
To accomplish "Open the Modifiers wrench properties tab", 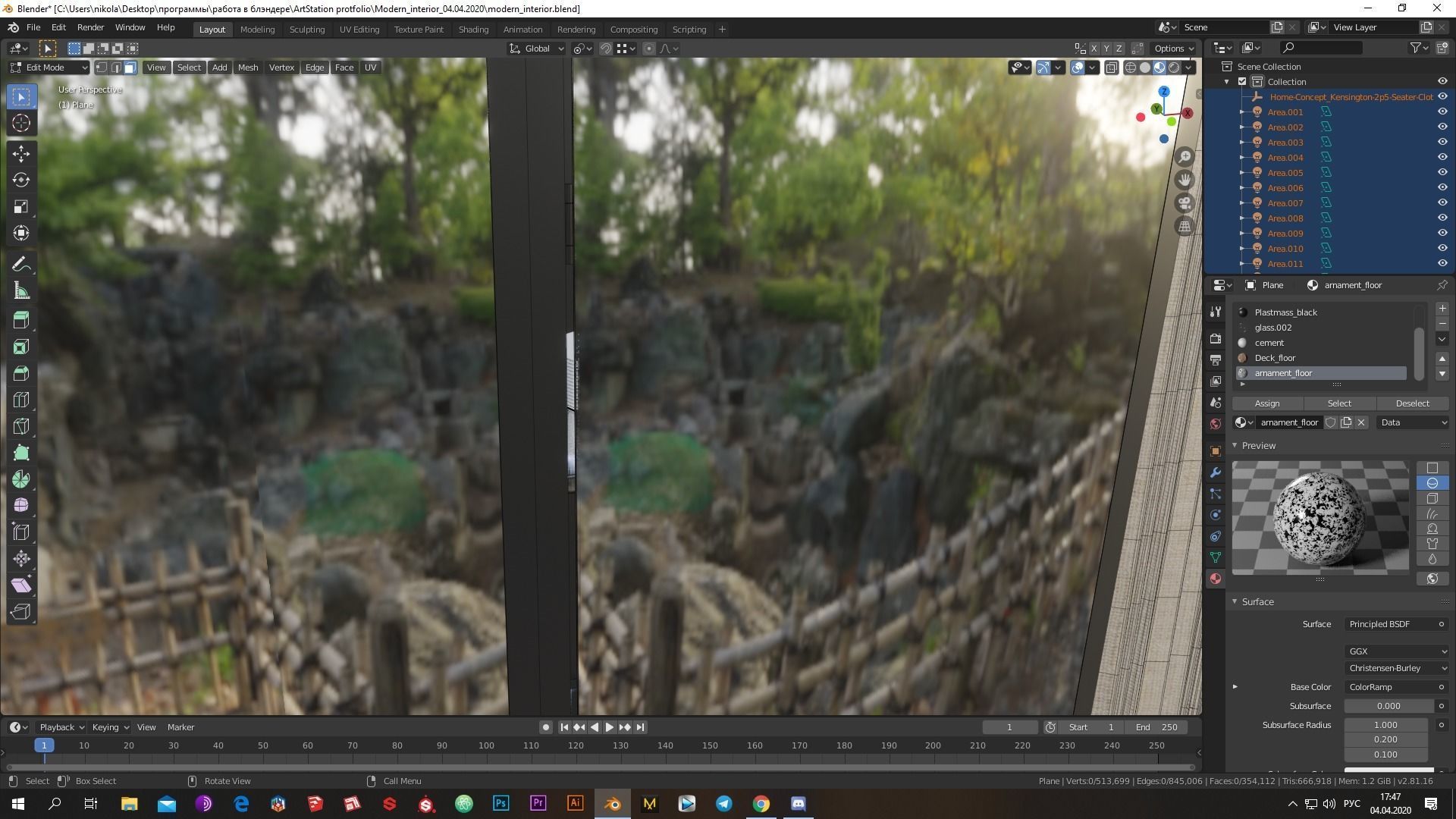I will pos(1216,472).
